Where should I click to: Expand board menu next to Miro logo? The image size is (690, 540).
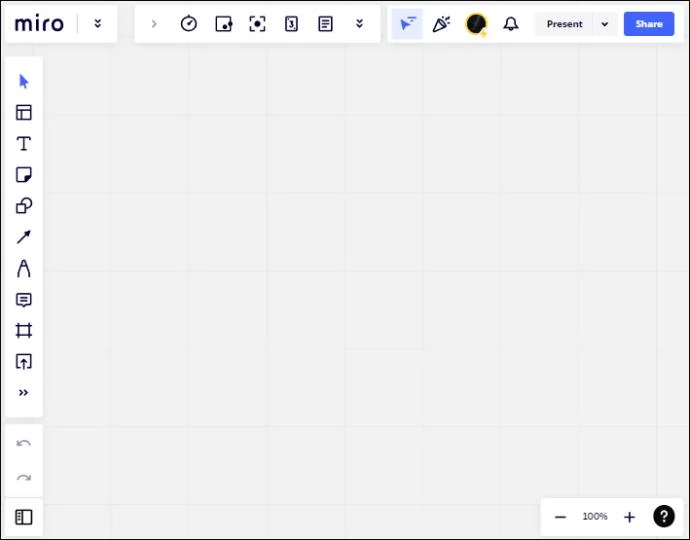click(97, 24)
